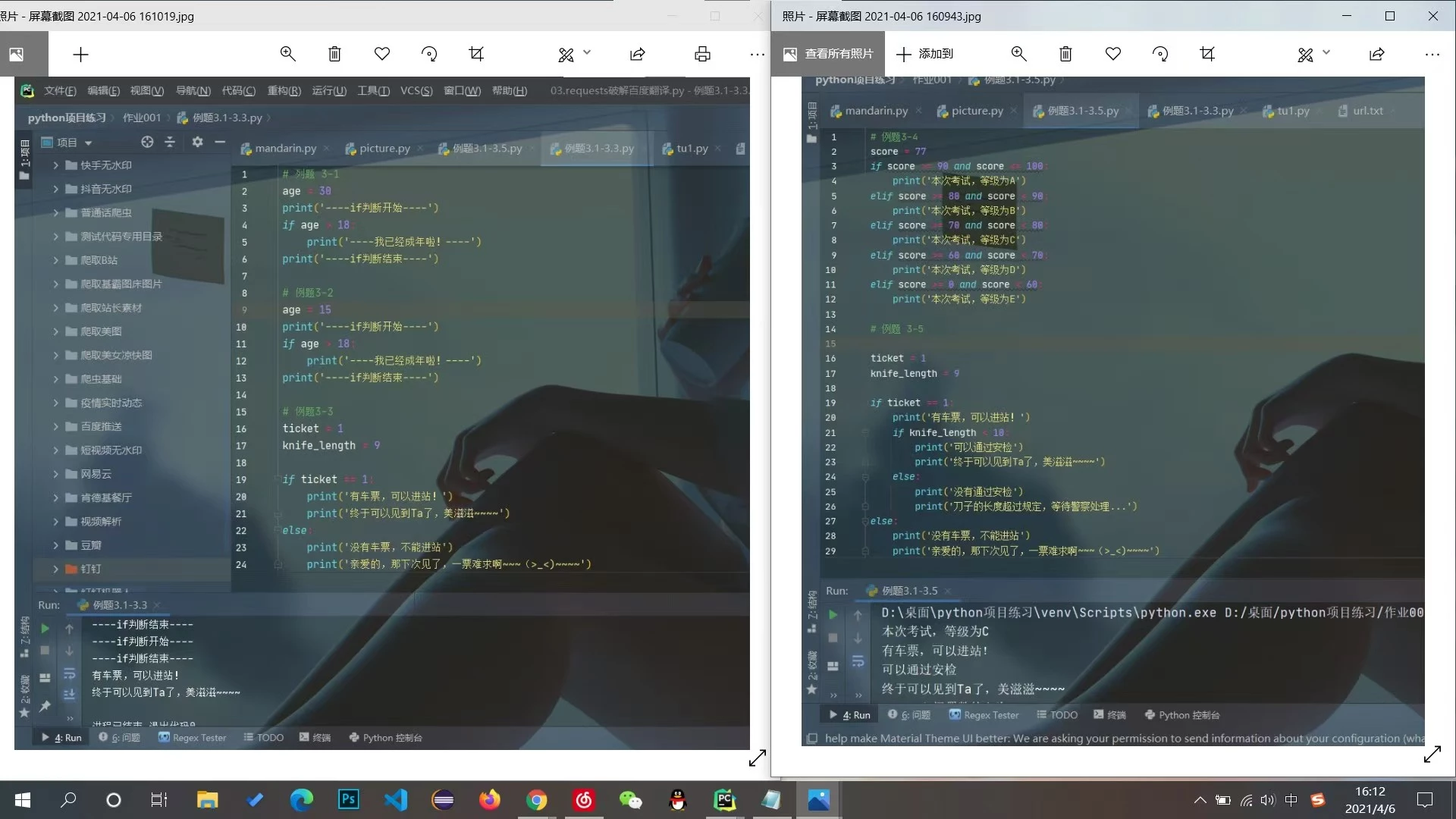Favorite the photo in the right window with the heart
This screenshot has width=1456, height=819.
(1112, 54)
